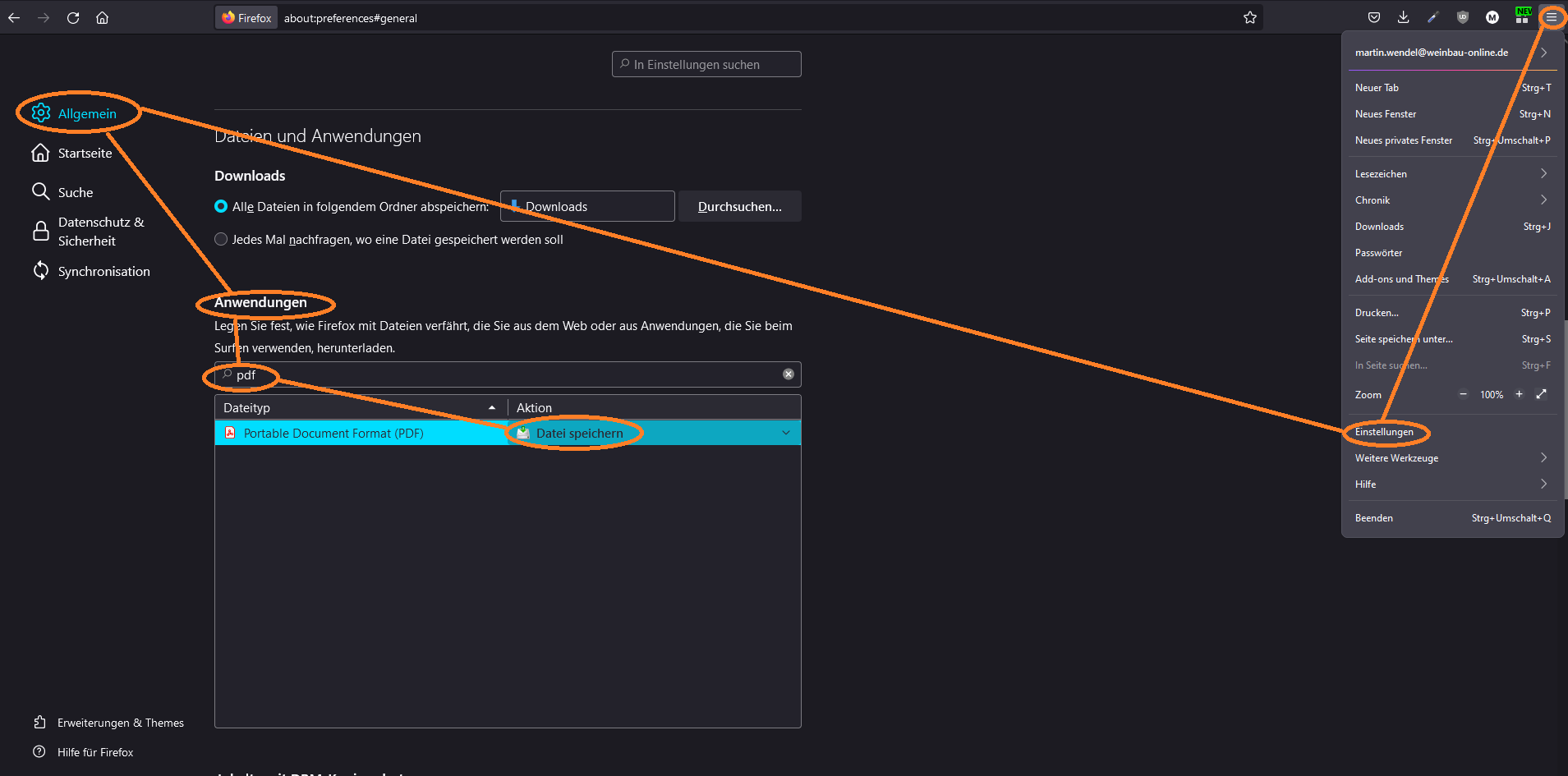Open 'Erweiterungen & Themes' link

pos(120,723)
